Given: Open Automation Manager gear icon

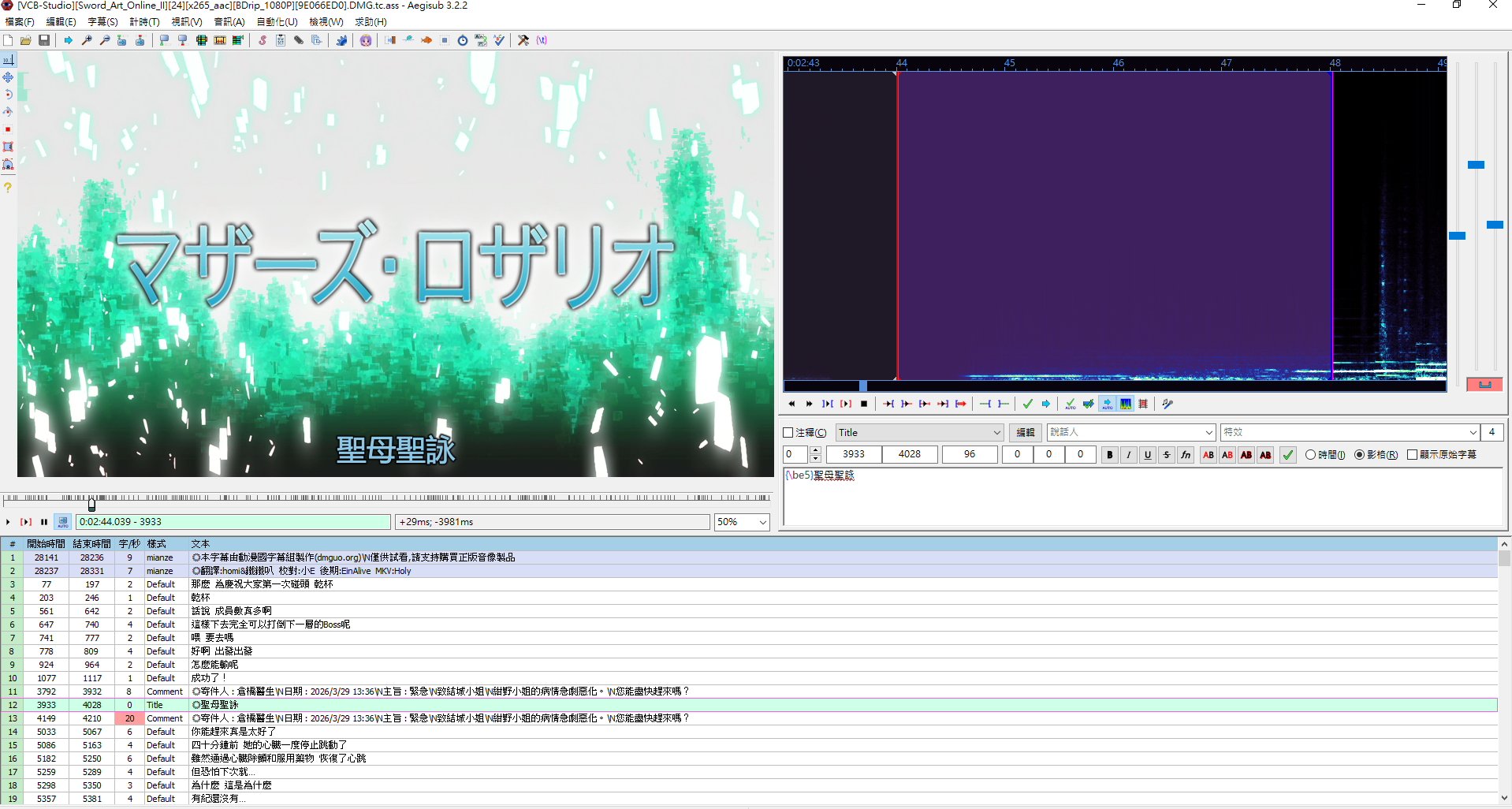Looking at the screenshot, I should click(341, 40).
